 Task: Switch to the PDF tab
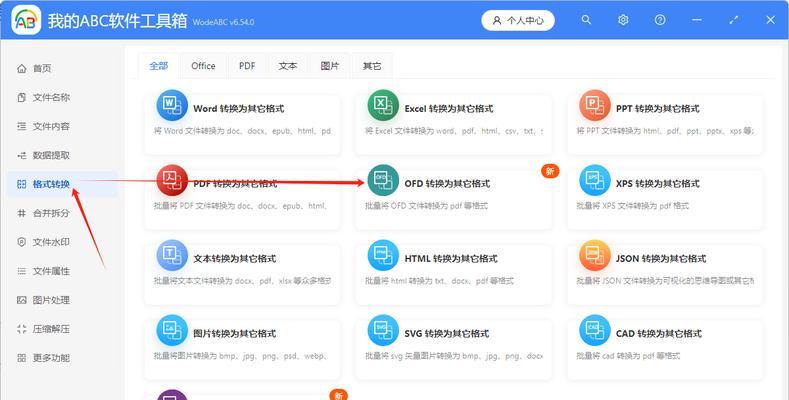point(247,66)
